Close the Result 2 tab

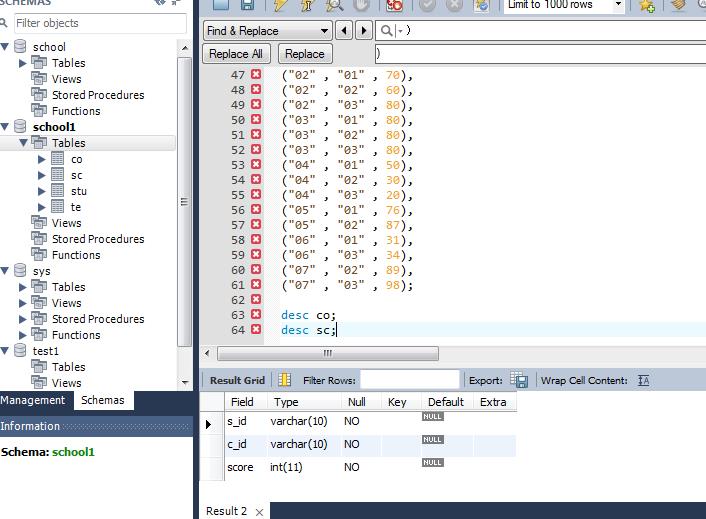[x=259, y=512]
